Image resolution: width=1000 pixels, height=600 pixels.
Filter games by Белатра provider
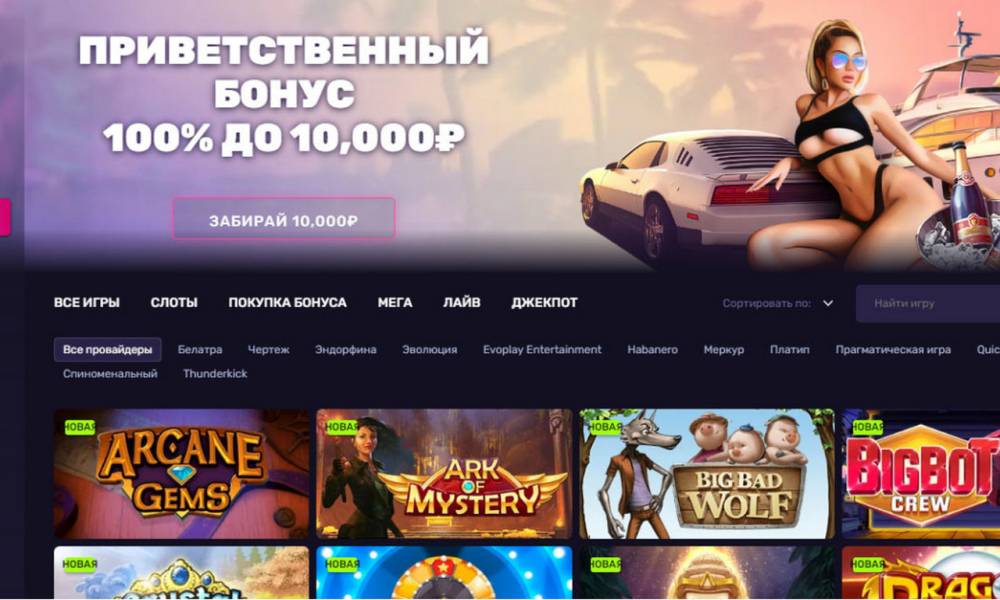click(200, 349)
